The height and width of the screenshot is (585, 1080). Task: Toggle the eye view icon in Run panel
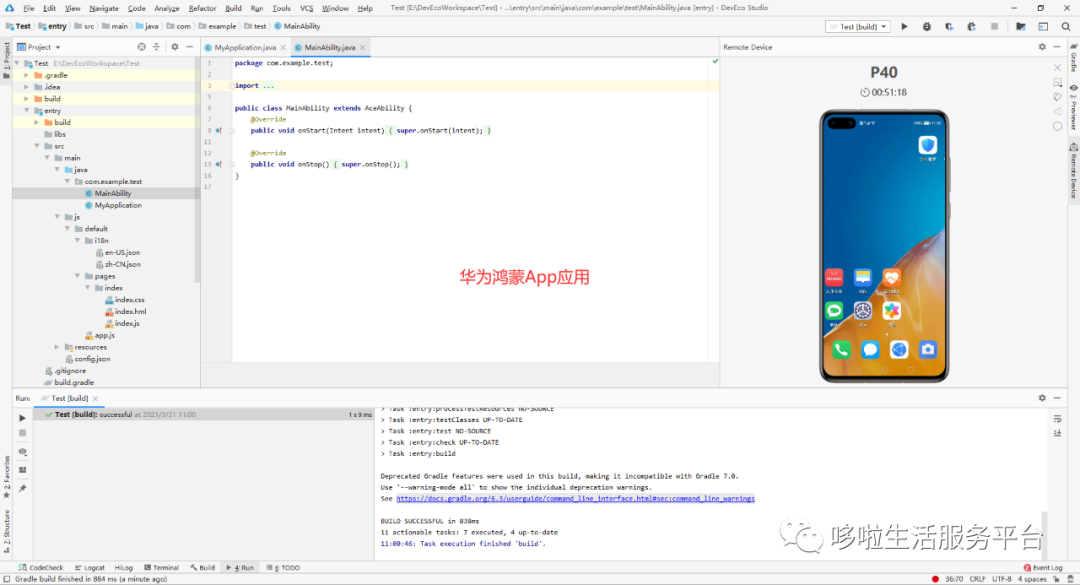click(x=22, y=452)
